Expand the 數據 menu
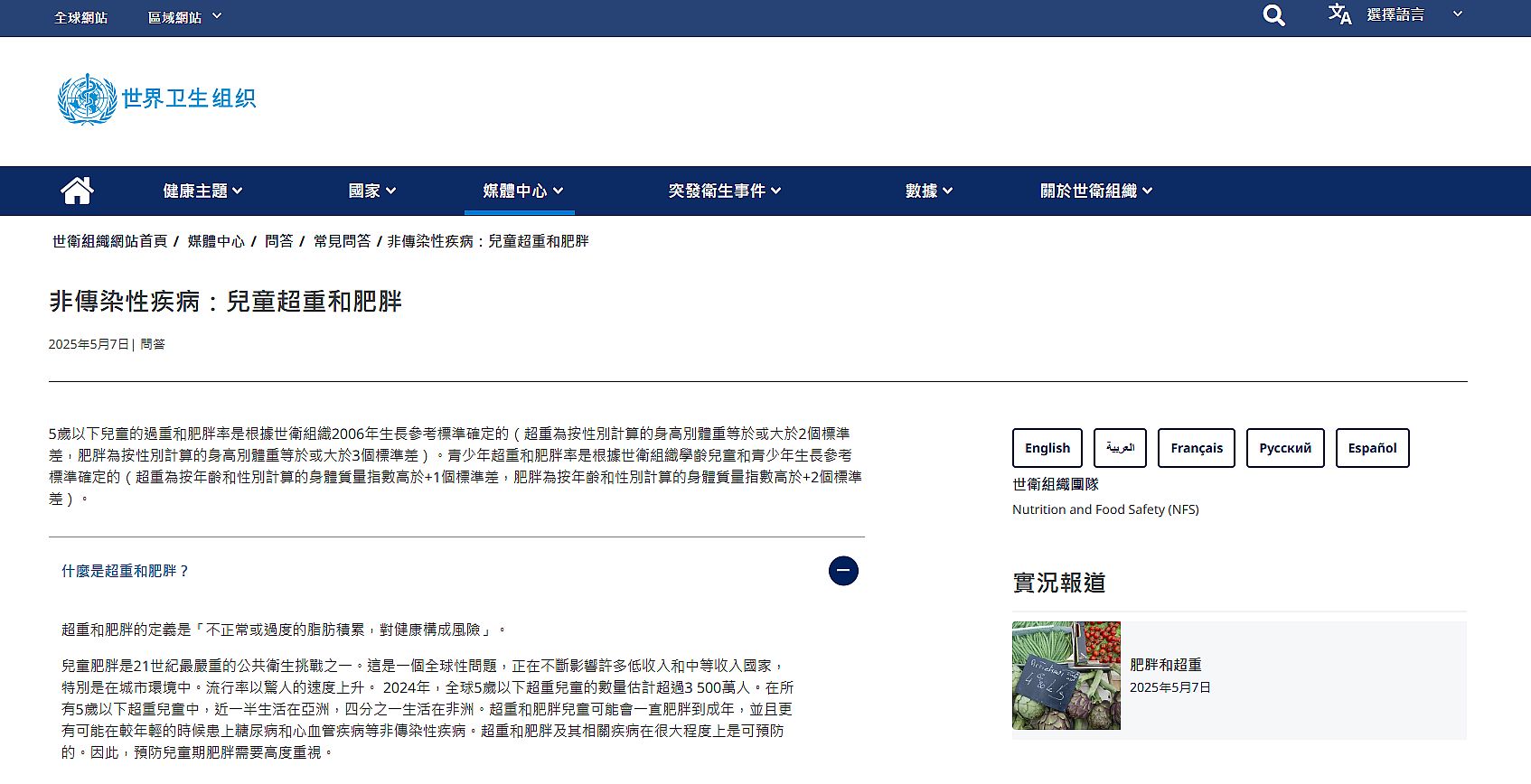Screen dimensions: 1531x784 pyautogui.click(x=928, y=191)
